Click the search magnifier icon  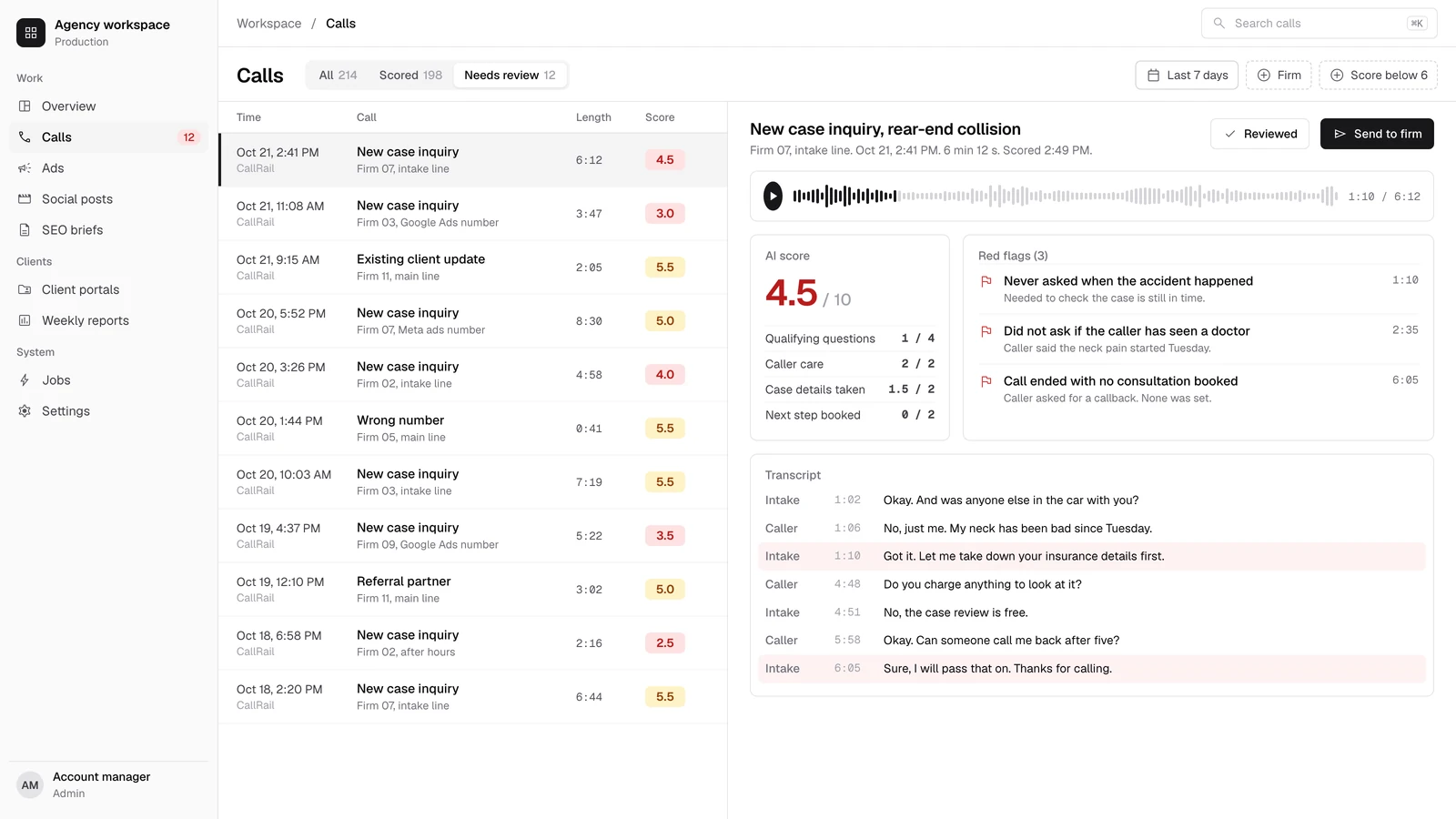click(1219, 24)
